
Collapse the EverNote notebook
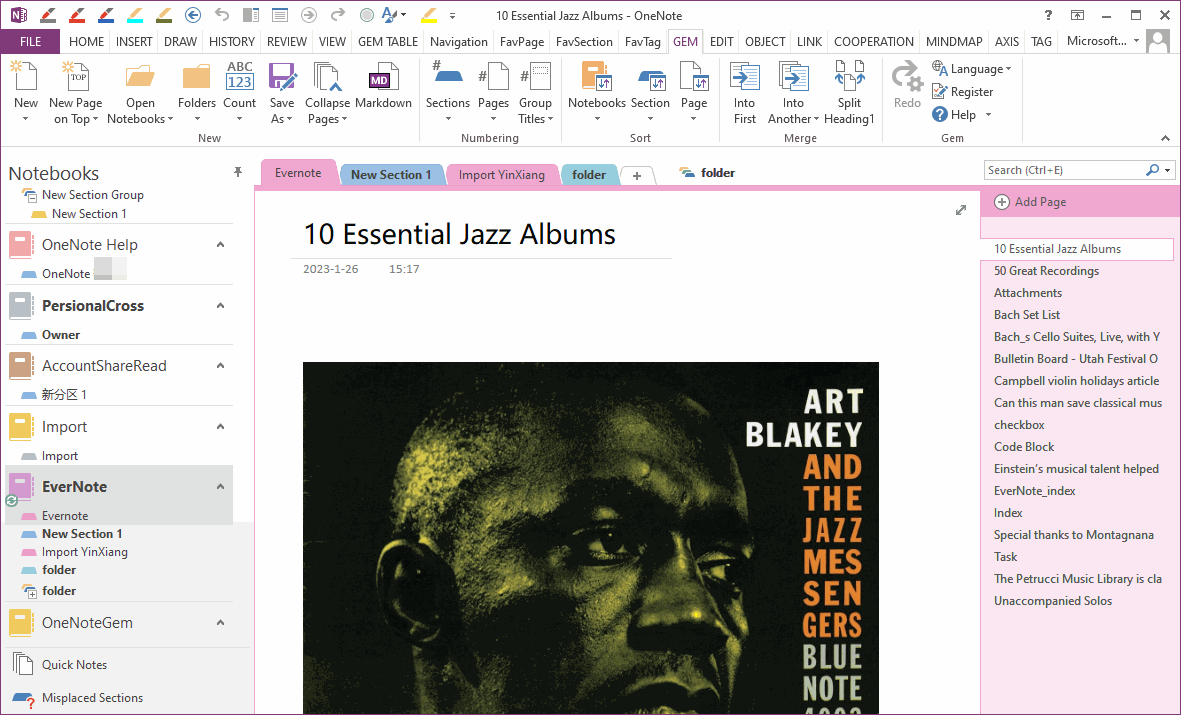pos(221,487)
